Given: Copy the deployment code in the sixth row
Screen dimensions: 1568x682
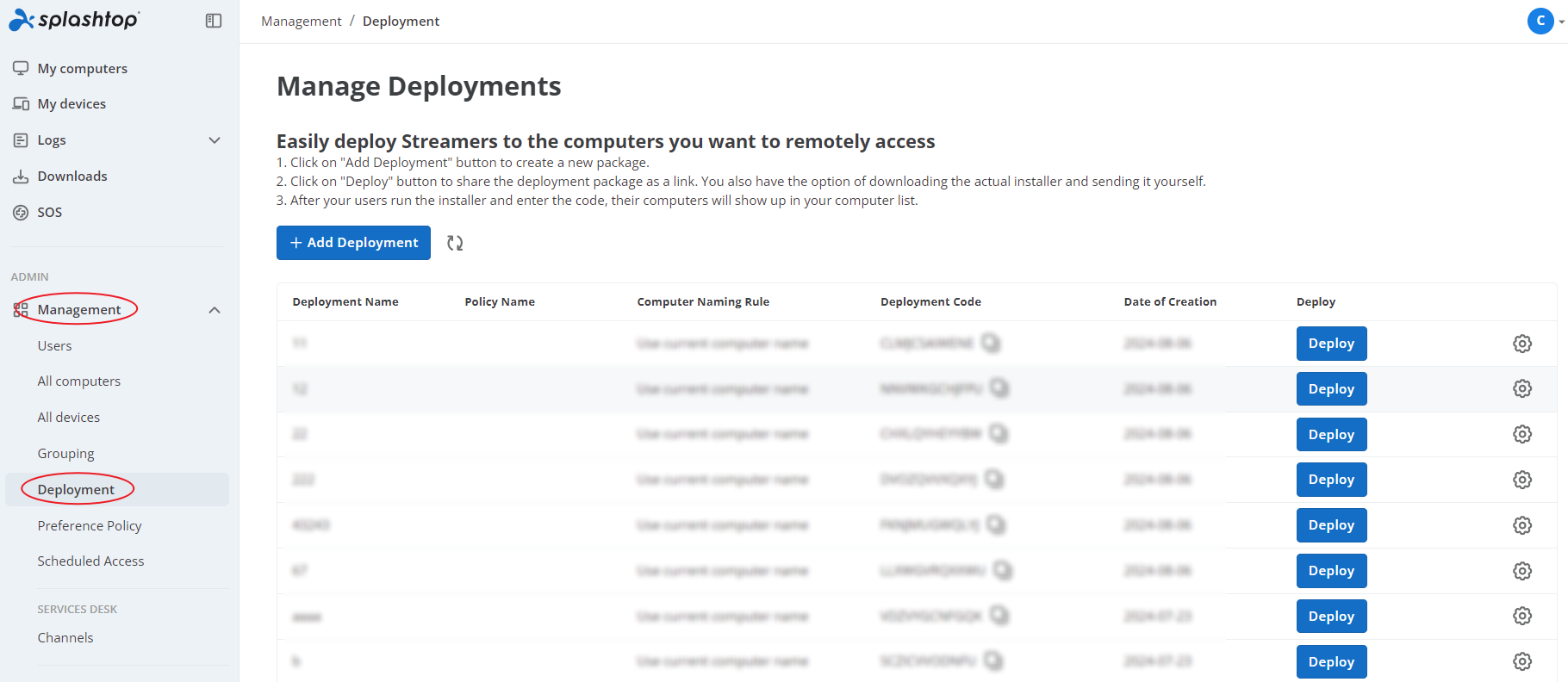Looking at the screenshot, I should 1003,570.
